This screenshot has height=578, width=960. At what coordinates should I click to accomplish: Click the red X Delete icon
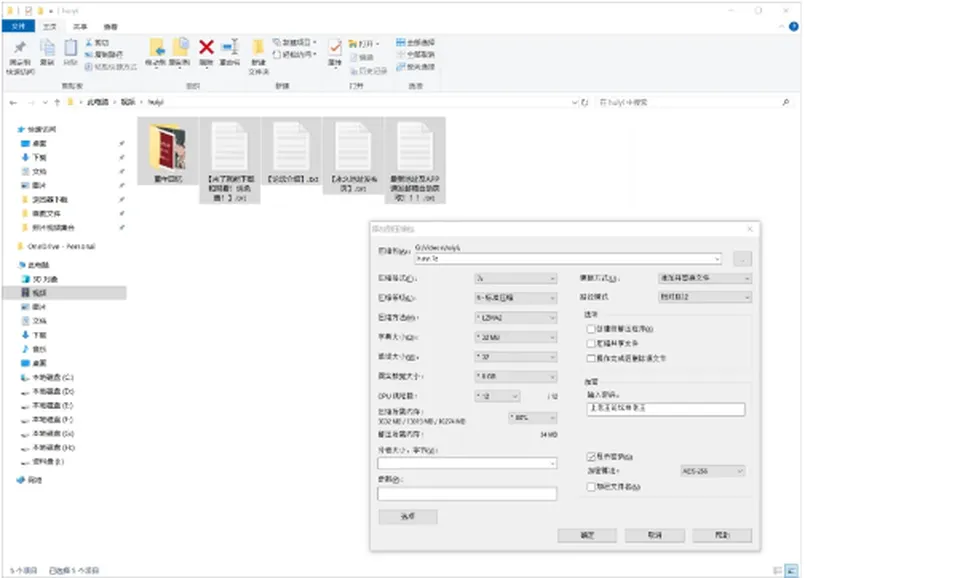tap(206, 47)
